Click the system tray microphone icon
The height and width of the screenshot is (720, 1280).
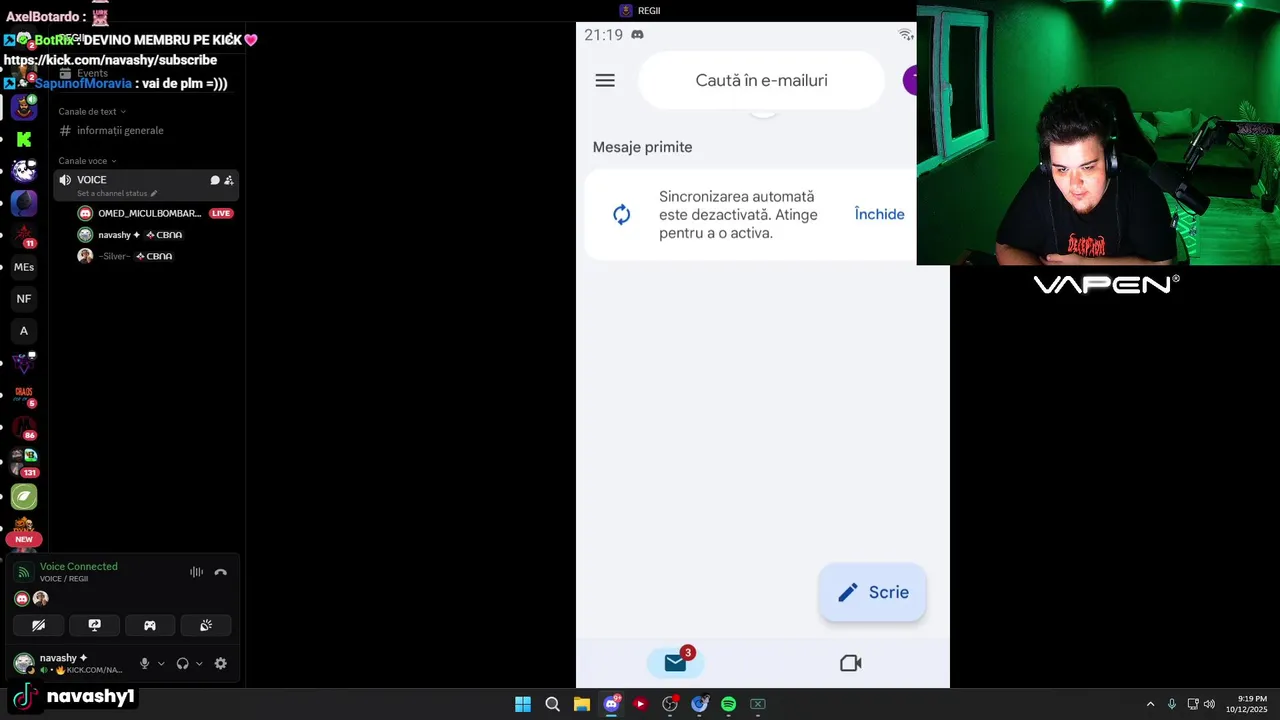(1172, 704)
